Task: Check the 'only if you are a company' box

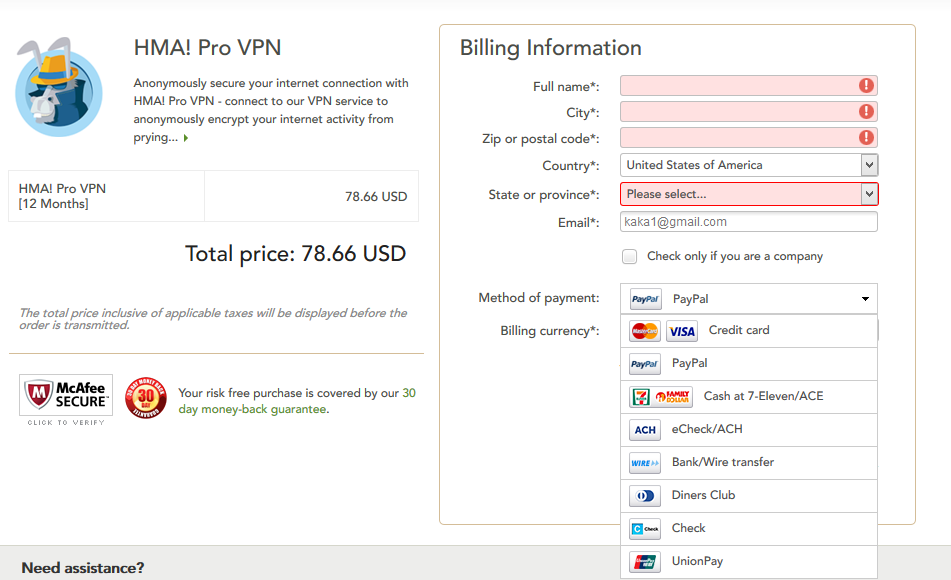Action: 630,257
